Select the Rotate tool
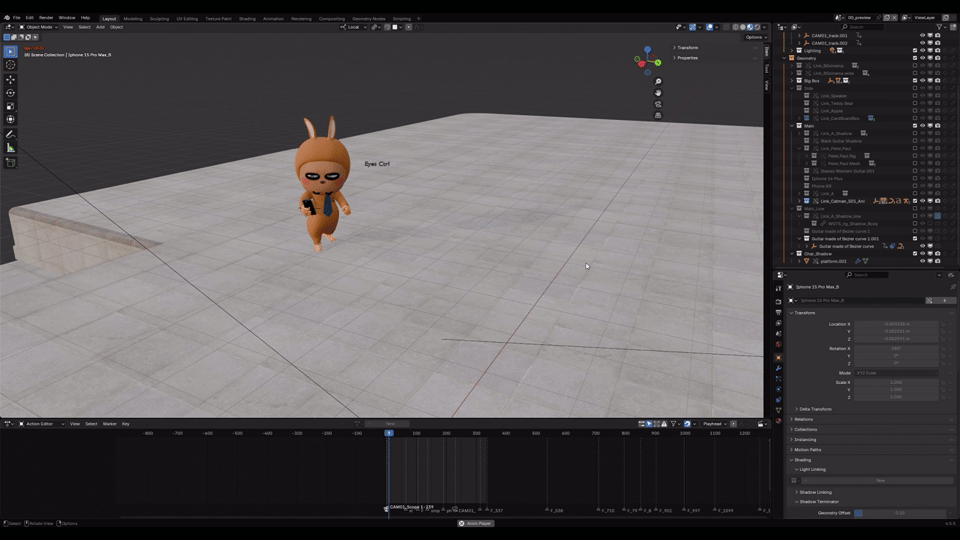 (x=10, y=93)
